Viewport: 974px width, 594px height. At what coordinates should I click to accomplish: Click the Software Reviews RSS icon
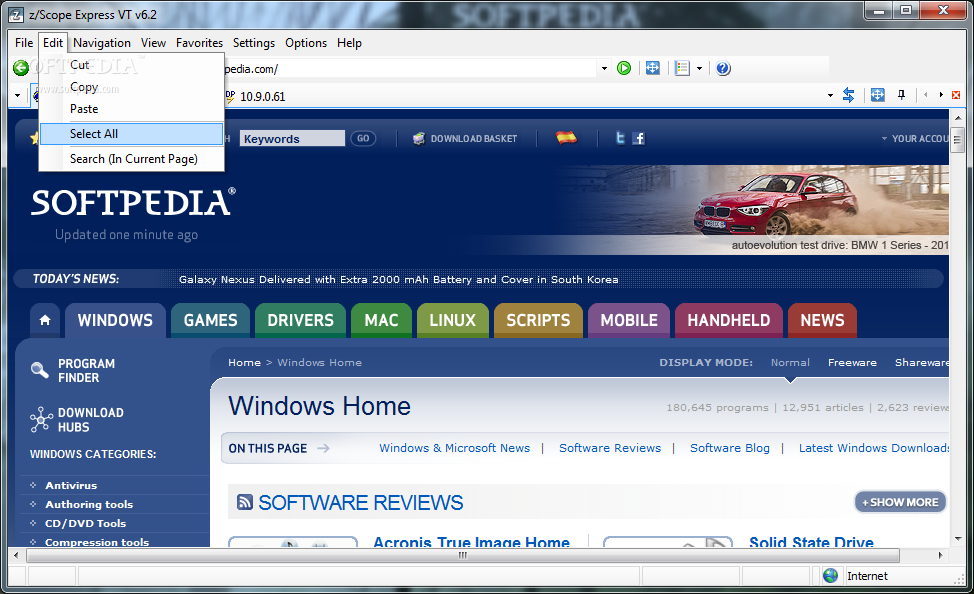[x=245, y=502]
